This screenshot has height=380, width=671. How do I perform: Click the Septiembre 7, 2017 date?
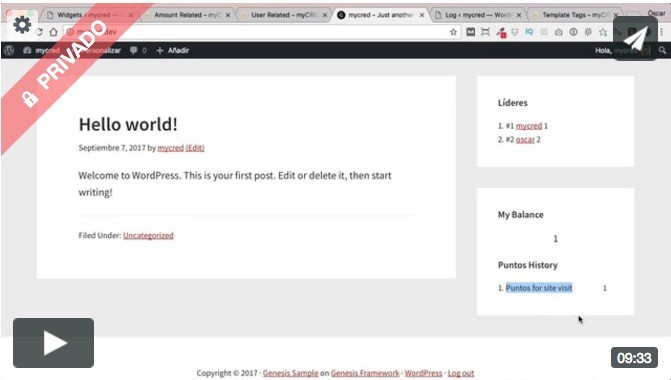click(x=112, y=148)
